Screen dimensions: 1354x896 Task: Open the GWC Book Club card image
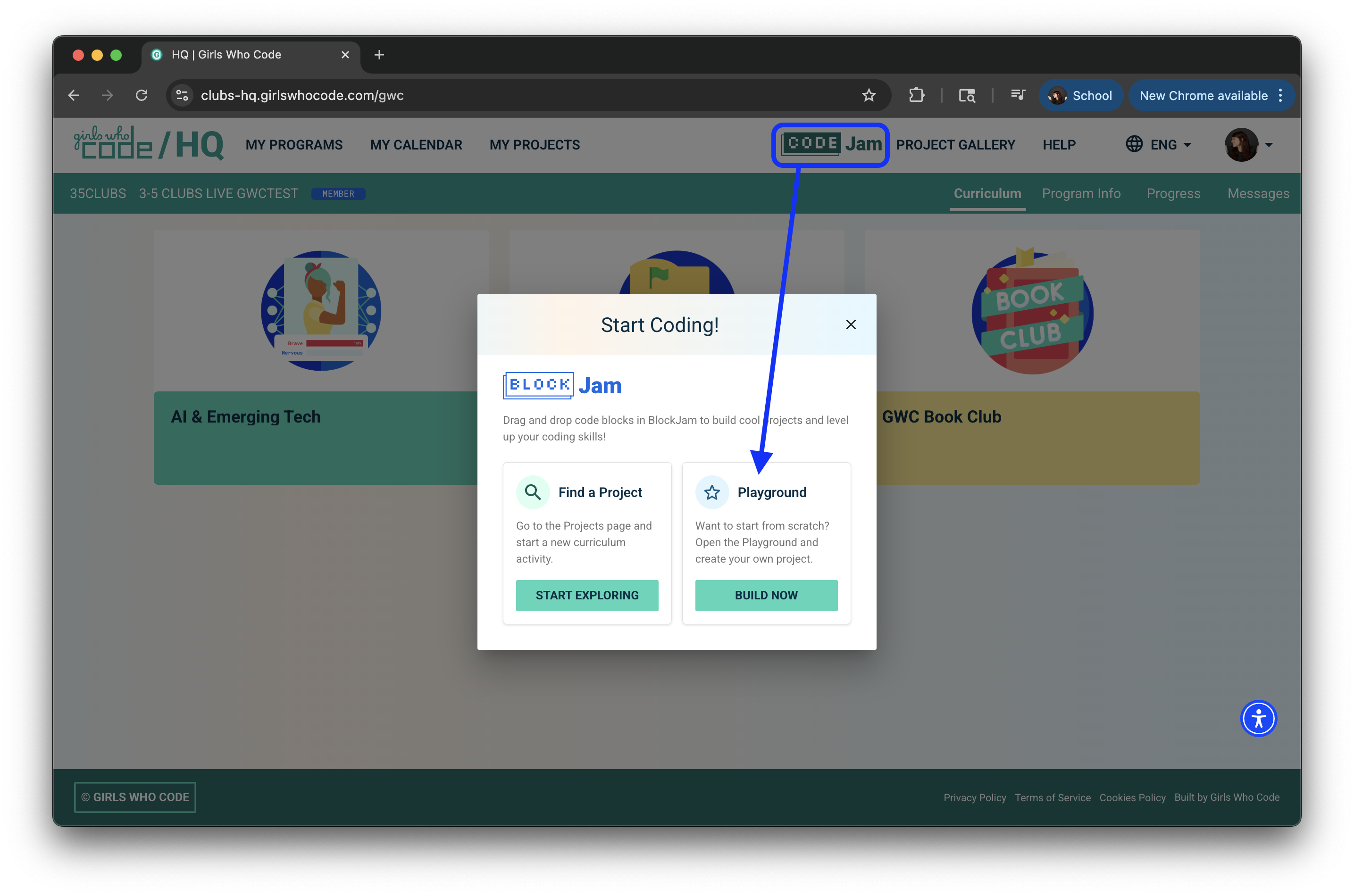pyautogui.click(x=1032, y=311)
